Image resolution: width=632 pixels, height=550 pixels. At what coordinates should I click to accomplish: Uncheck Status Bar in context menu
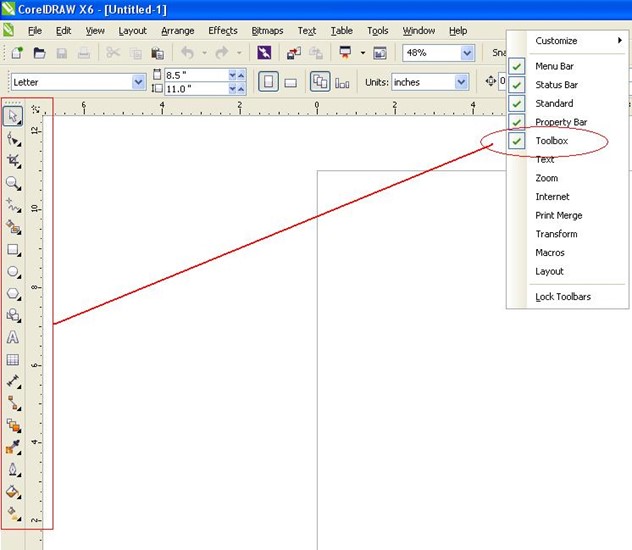(x=517, y=85)
